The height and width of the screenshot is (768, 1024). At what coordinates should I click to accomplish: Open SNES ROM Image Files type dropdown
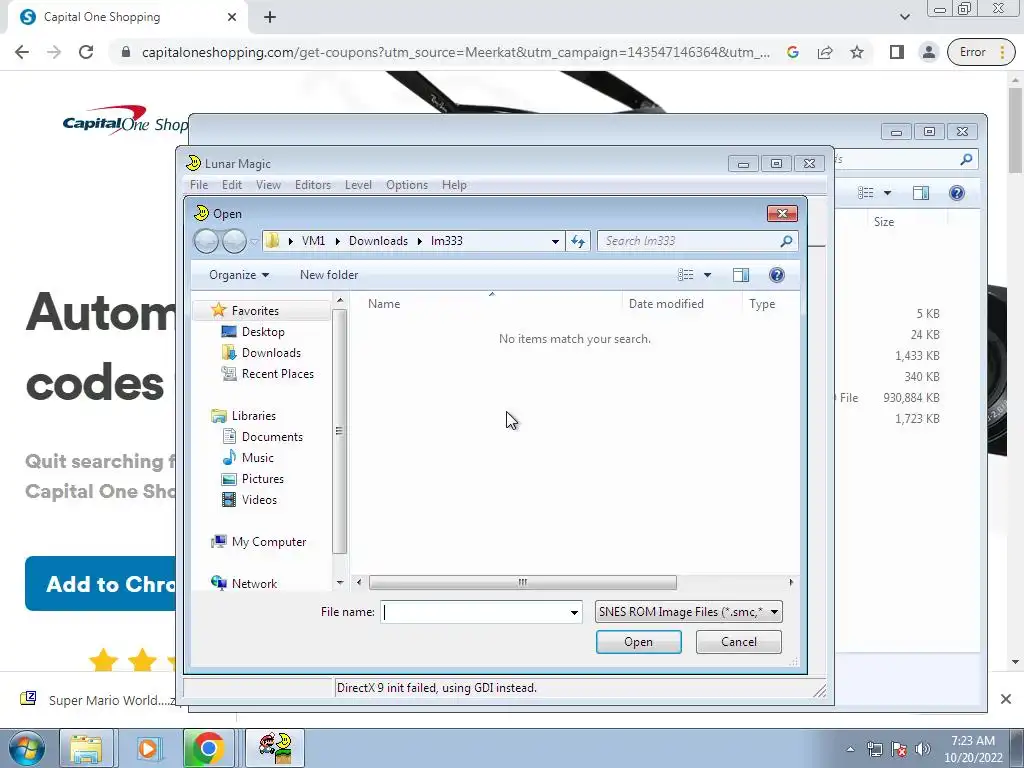click(x=688, y=612)
